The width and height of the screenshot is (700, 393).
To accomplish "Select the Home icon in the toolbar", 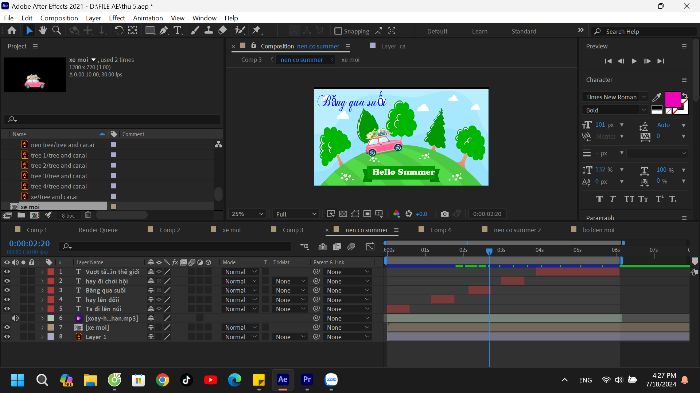I will click(x=12, y=31).
